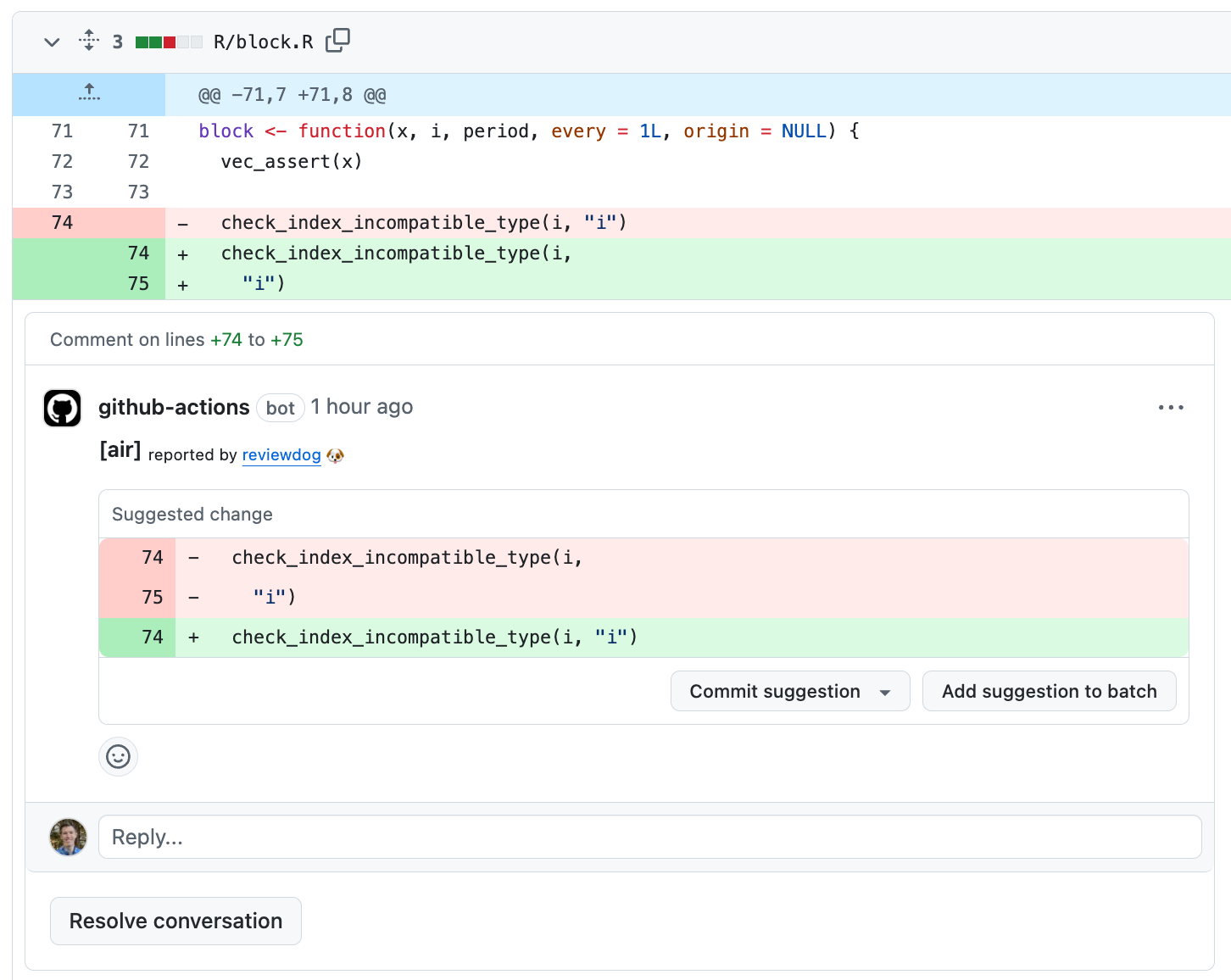Open the comment's three-dot options menu
Image resolution: width=1231 pixels, height=980 pixels.
pyautogui.click(x=1170, y=408)
